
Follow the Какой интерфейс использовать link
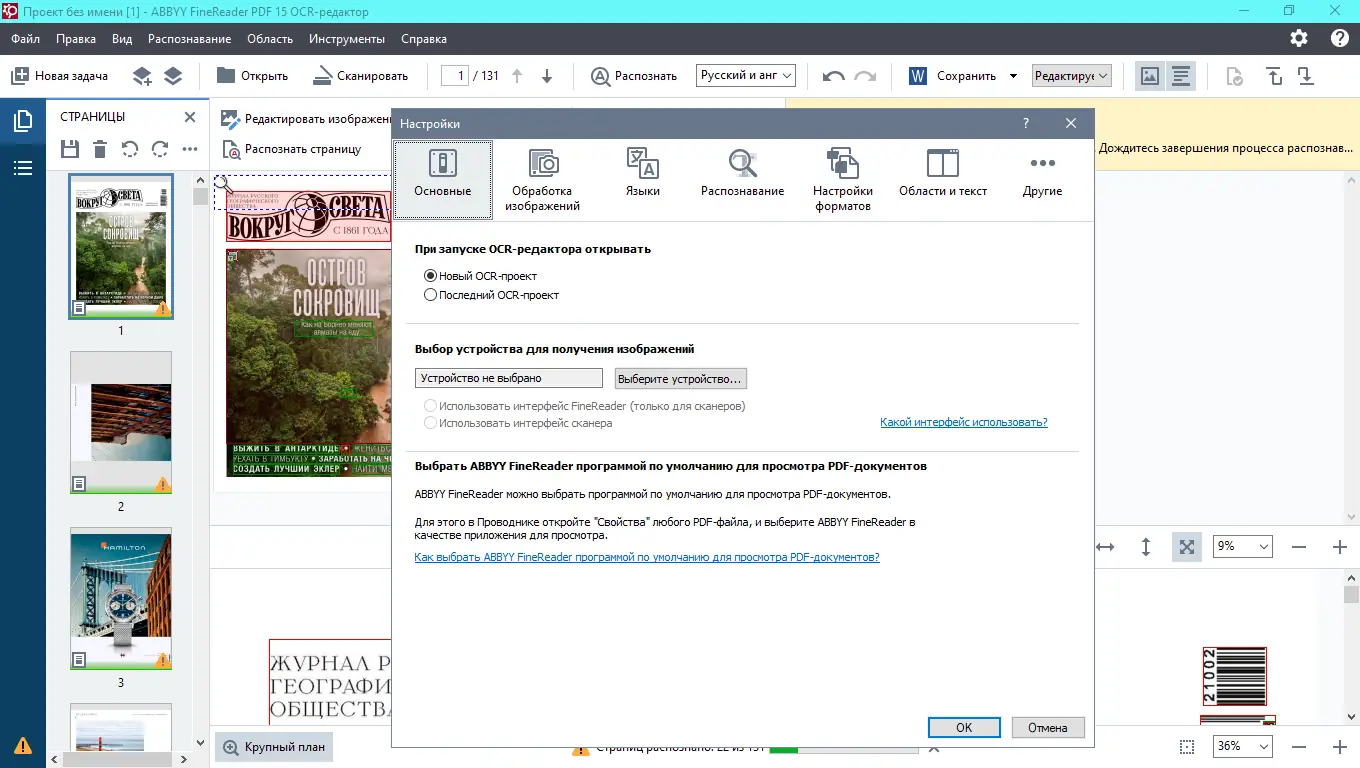tap(962, 422)
